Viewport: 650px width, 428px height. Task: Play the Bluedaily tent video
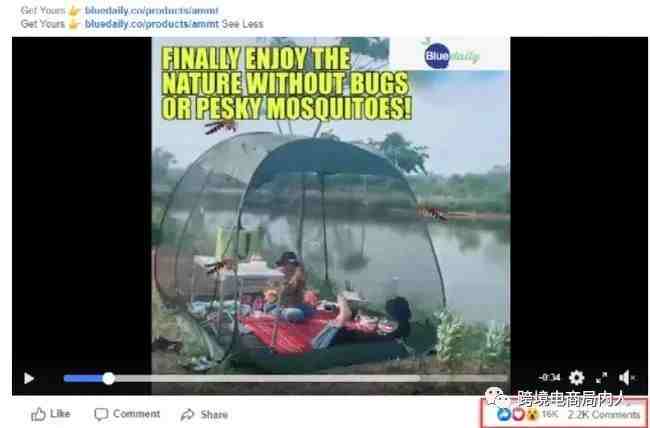coord(29,378)
